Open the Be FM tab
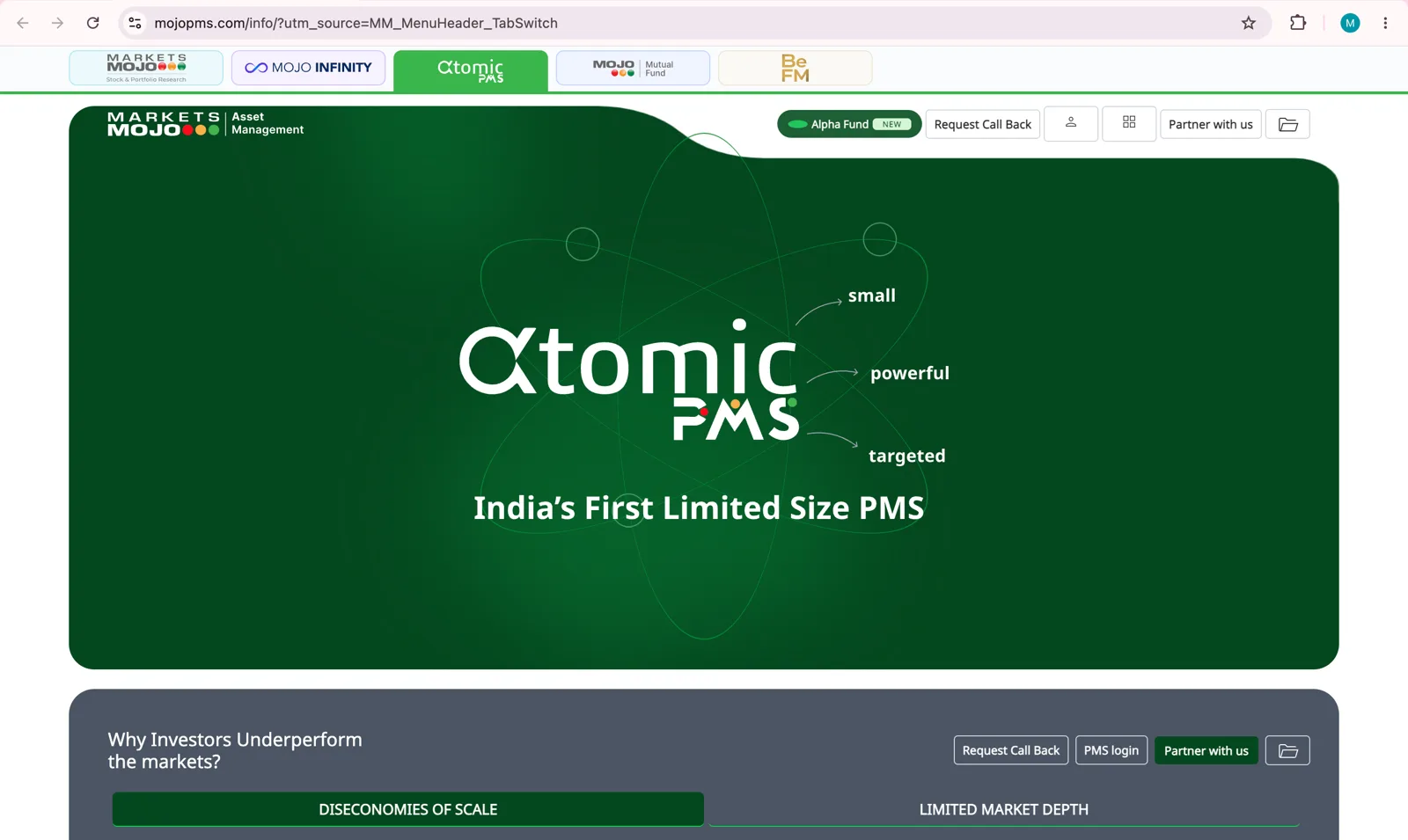The width and height of the screenshot is (1408, 840). coord(796,68)
